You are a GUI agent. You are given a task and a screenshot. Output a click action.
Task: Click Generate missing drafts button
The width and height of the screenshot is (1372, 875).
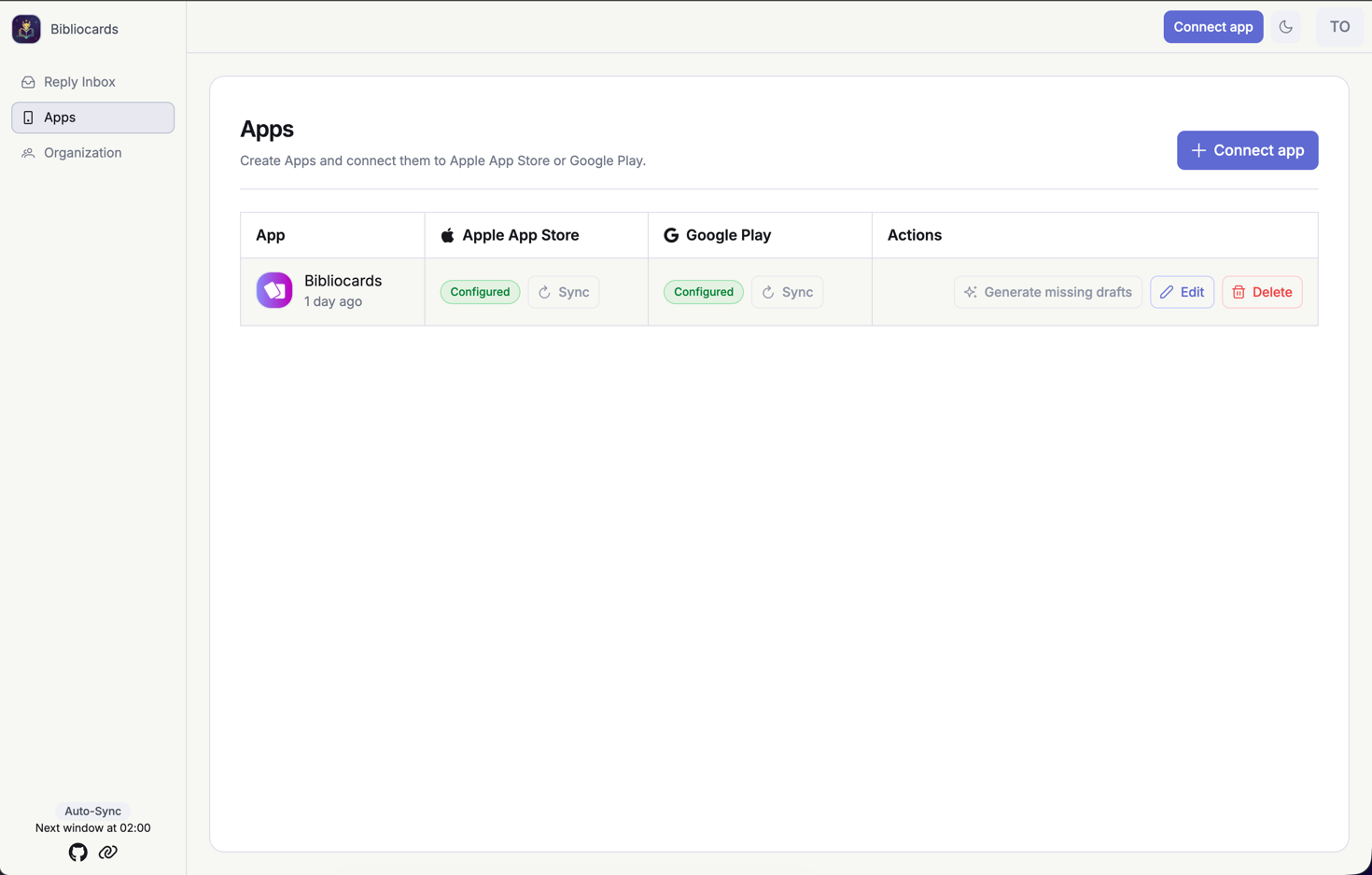[x=1047, y=292]
